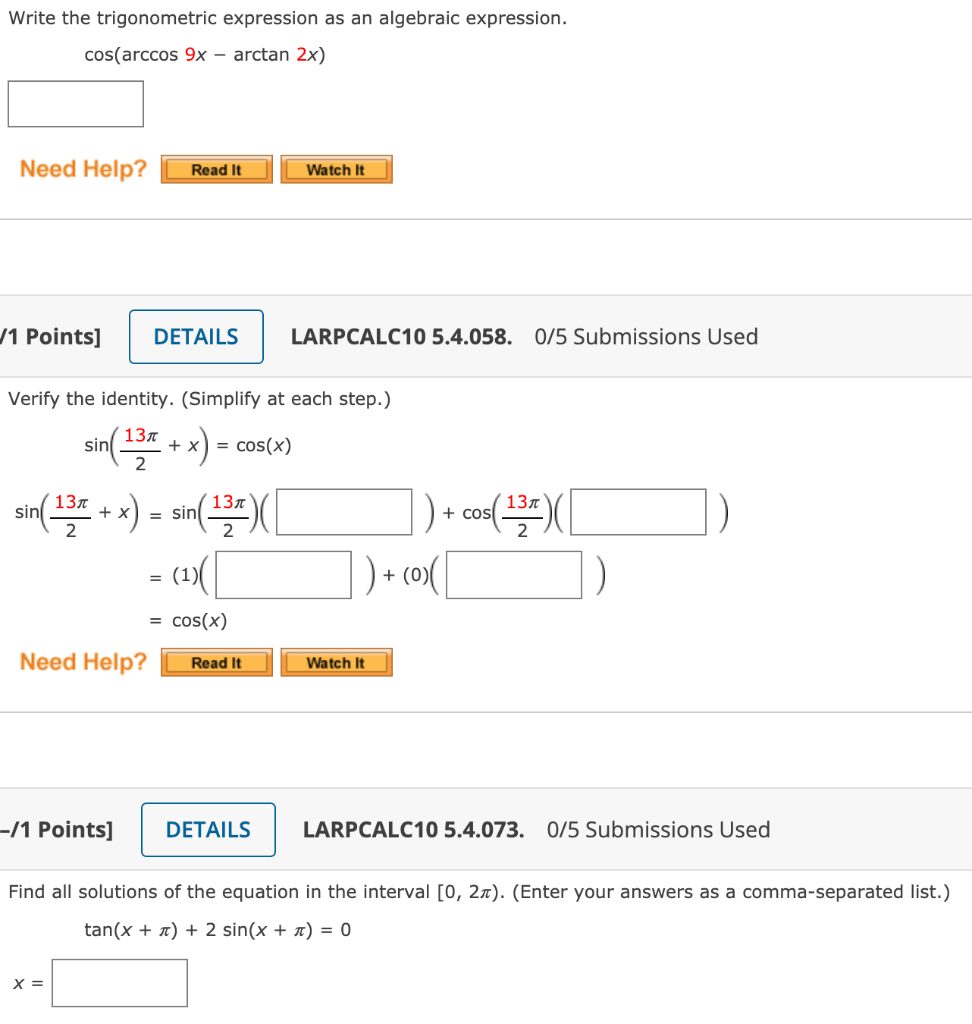This screenshot has width=972, height=1024.
Task: Click the blank multiplied by (1)
Action: (283, 574)
